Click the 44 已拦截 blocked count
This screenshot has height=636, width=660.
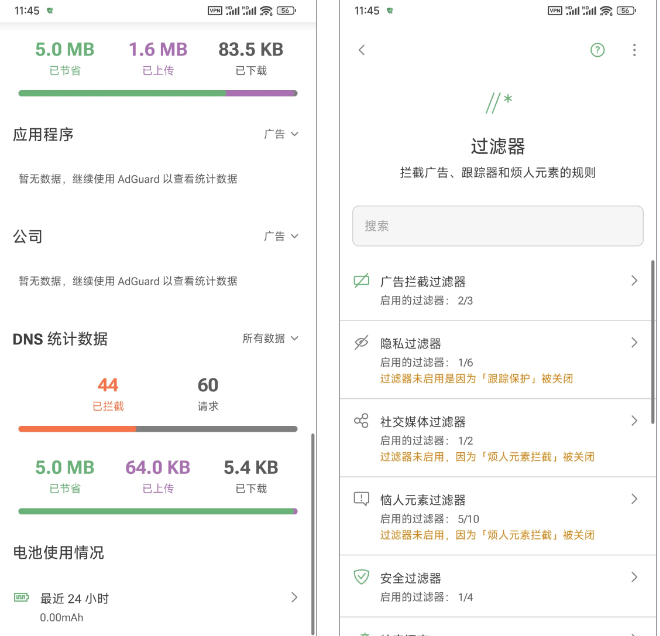pos(108,394)
